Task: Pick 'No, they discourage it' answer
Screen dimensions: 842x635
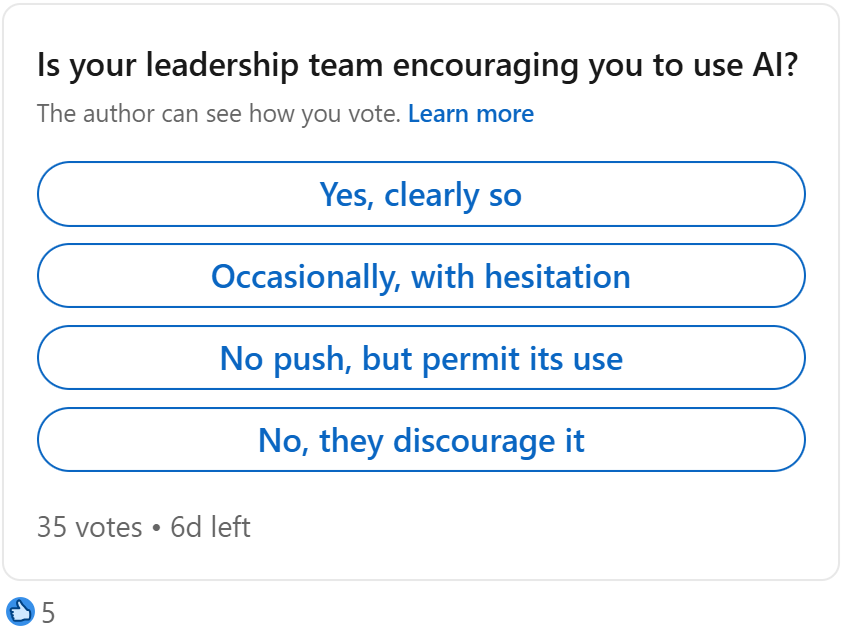Action: [x=421, y=439]
